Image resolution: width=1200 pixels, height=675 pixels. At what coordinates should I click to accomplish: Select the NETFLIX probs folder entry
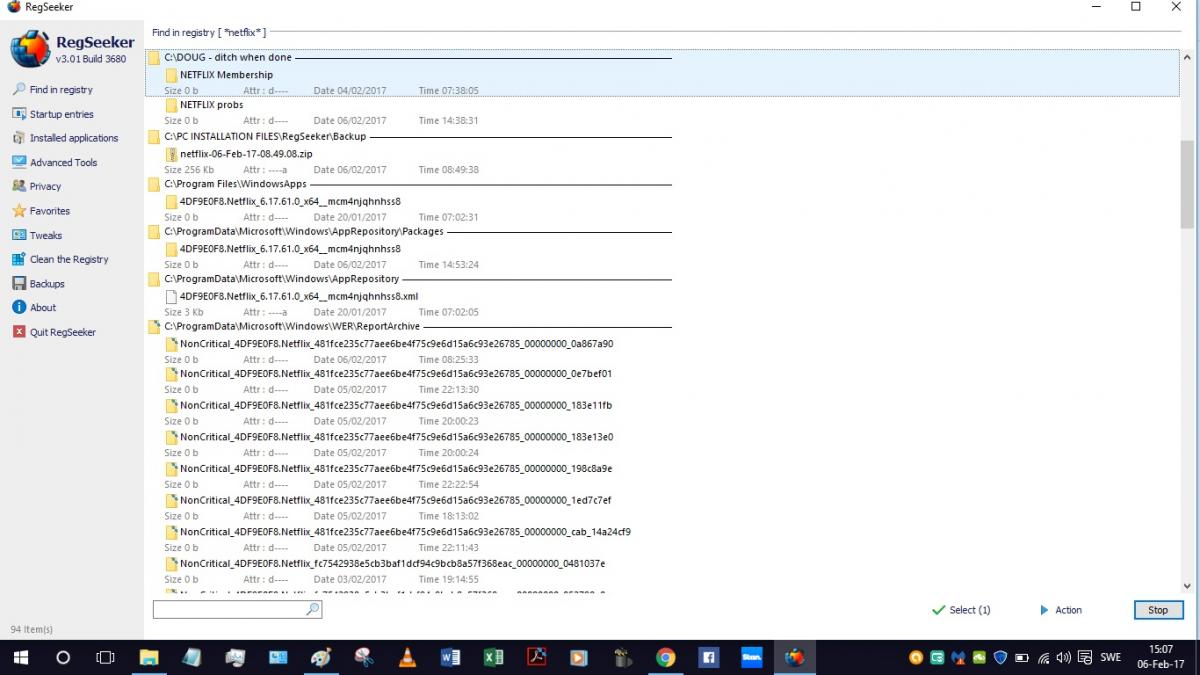211,105
